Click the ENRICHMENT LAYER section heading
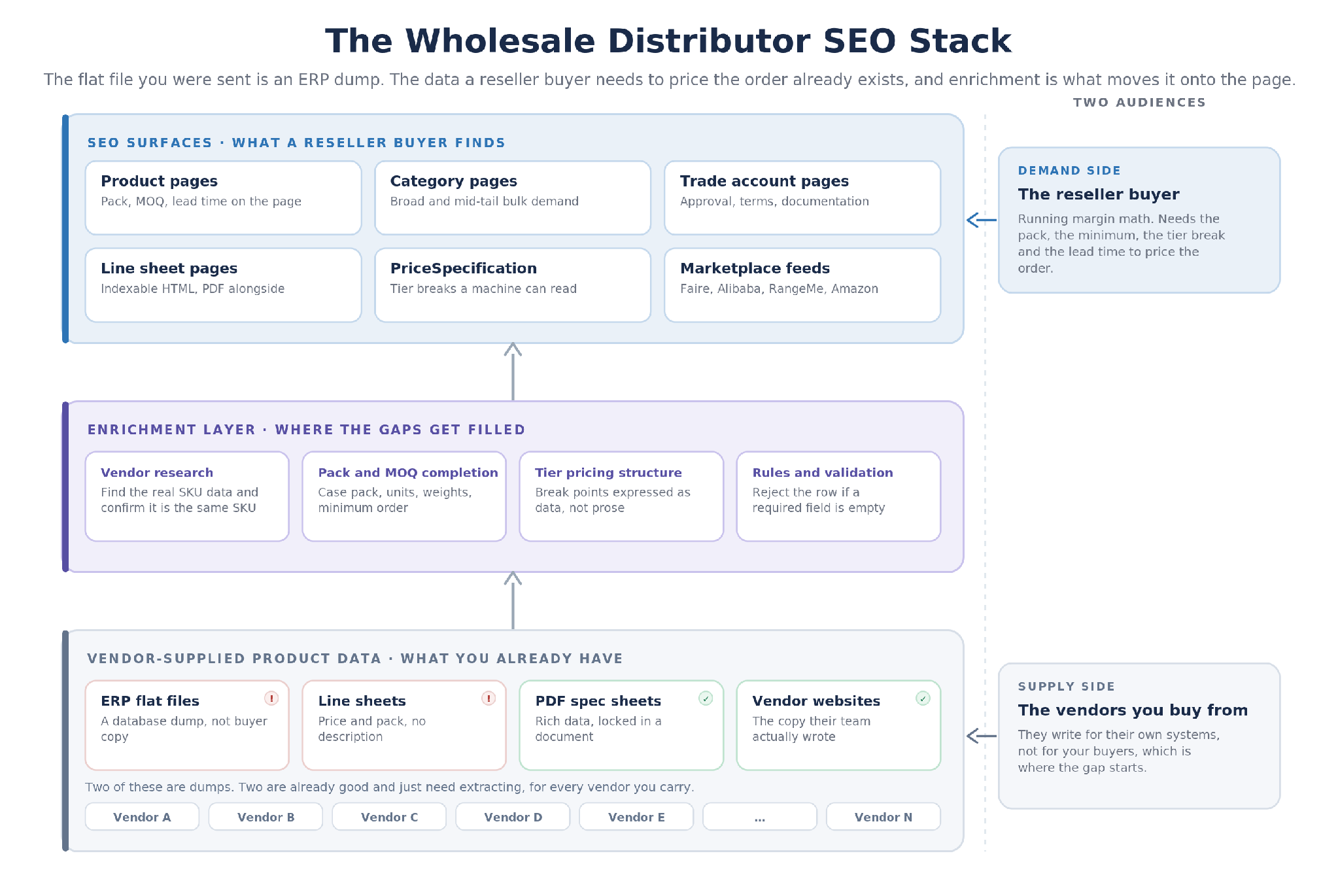This screenshot has width=1338, height=896. 306,430
